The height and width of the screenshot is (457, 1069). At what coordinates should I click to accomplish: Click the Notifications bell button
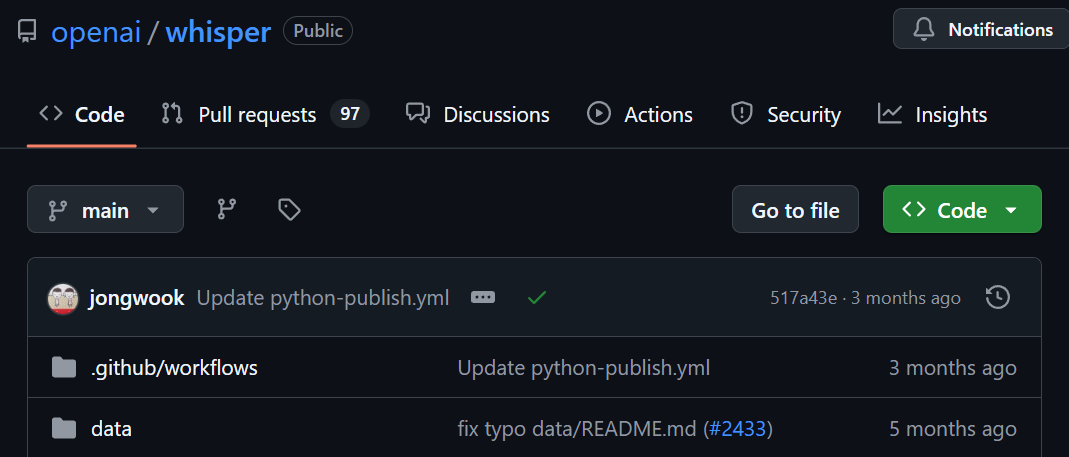coord(981,29)
